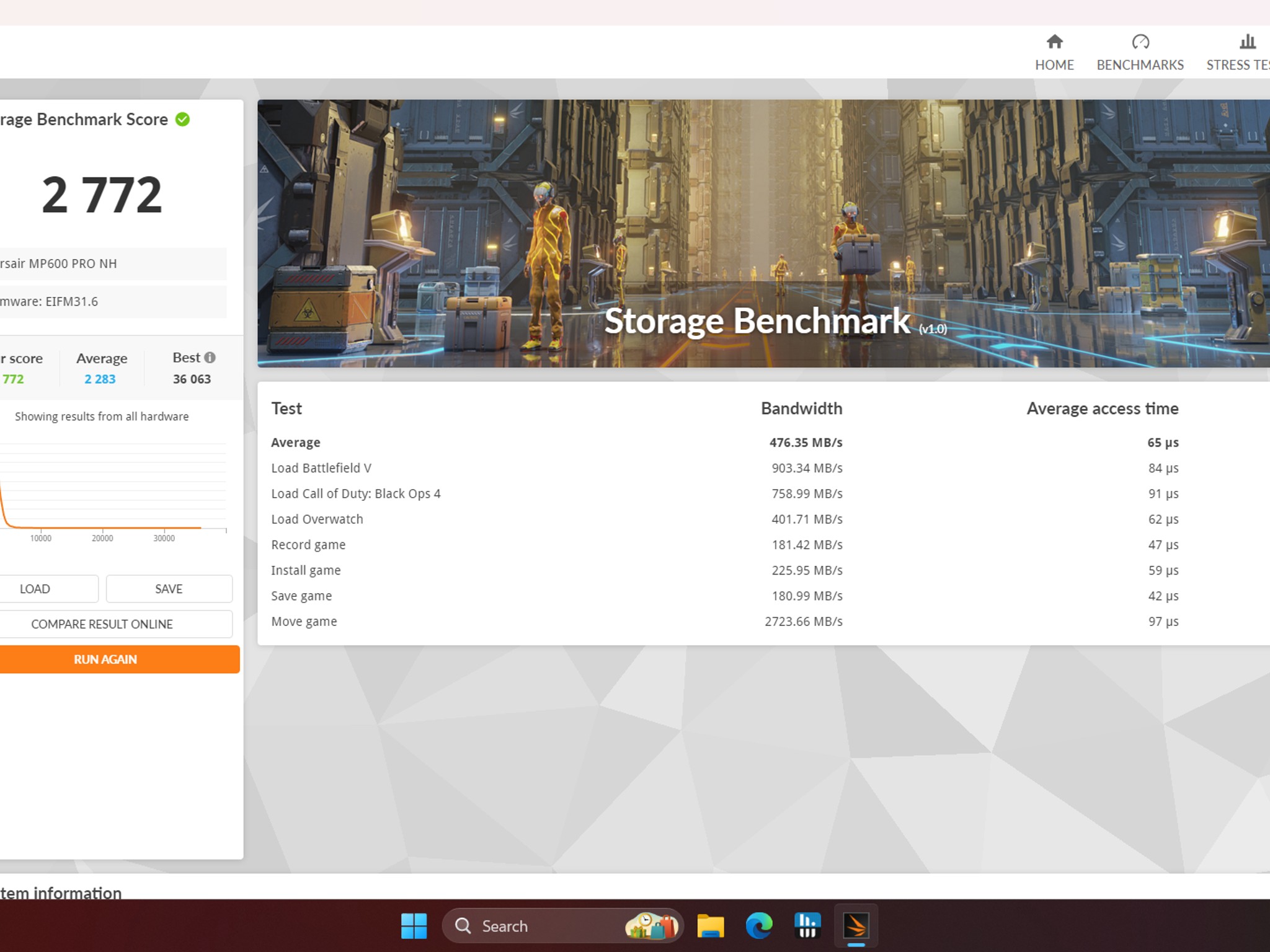Click the firmware EIFM31.6 field

[x=113, y=302]
